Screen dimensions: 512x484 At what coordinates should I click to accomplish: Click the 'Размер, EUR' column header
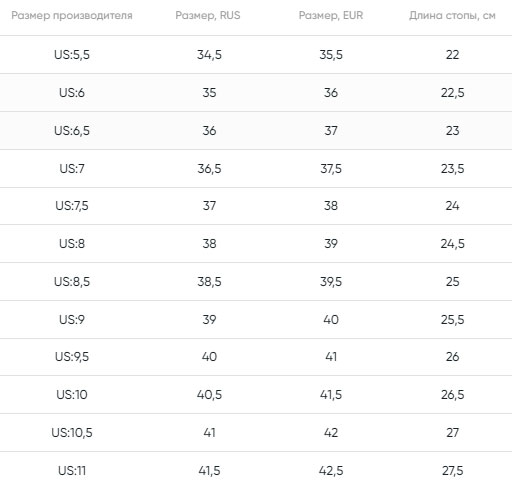pyautogui.click(x=331, y=15)
